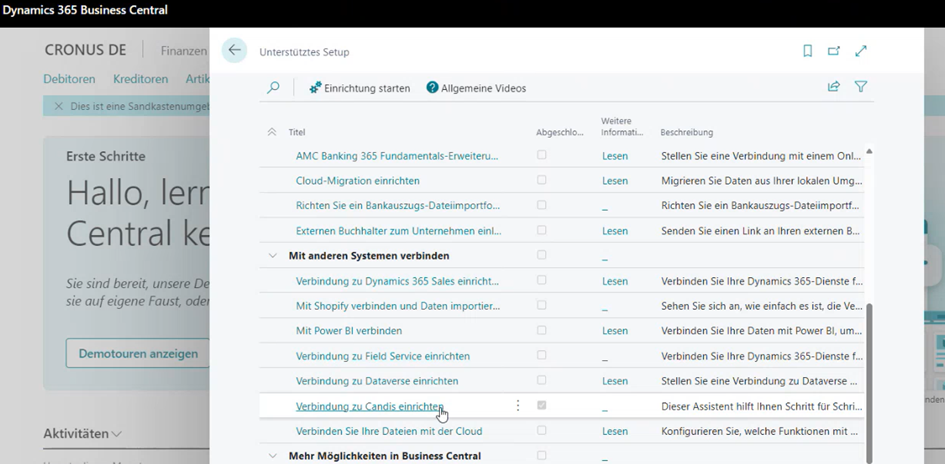Click the back arrow button
The height and width of the screenshot is (464, 945).
tap(234, 51)
